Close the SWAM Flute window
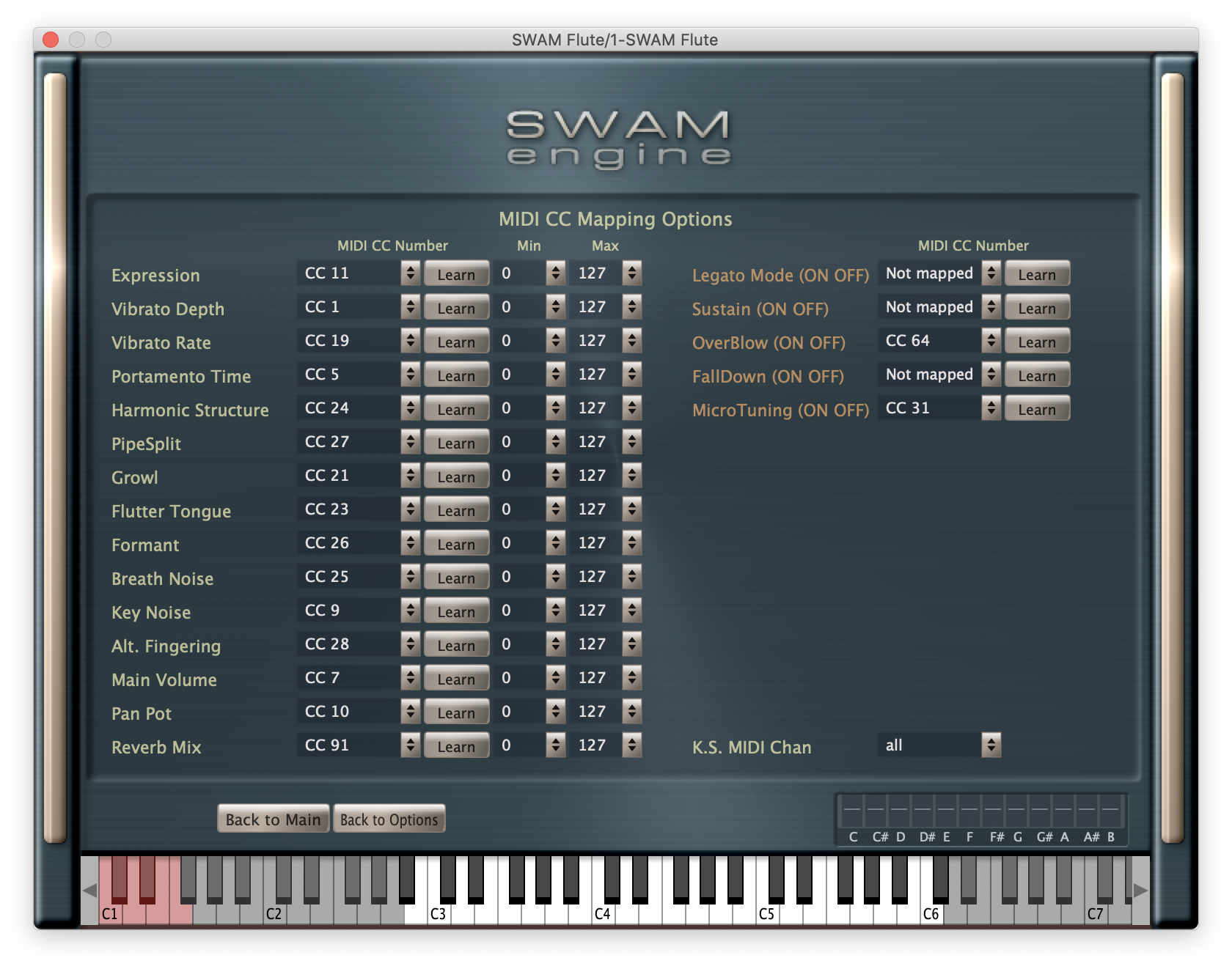The width and height of the screenshot is (1232, 969). (51, 40)
